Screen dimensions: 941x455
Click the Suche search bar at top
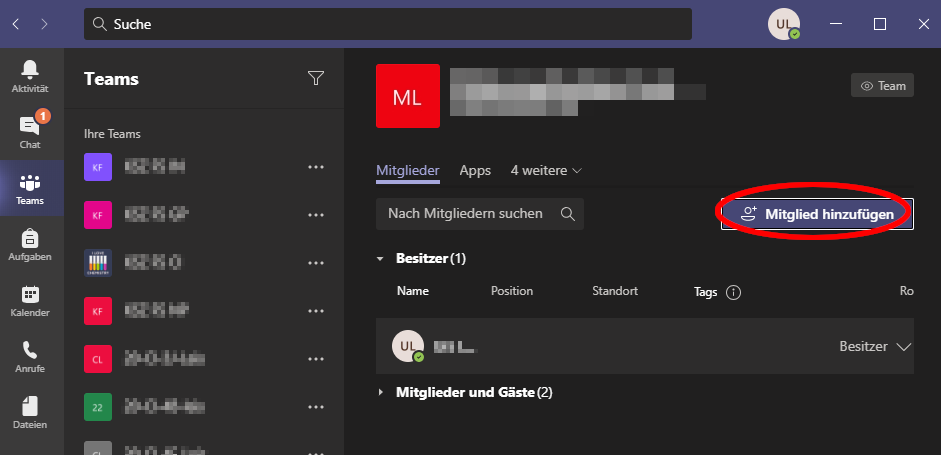coord(388,24)
